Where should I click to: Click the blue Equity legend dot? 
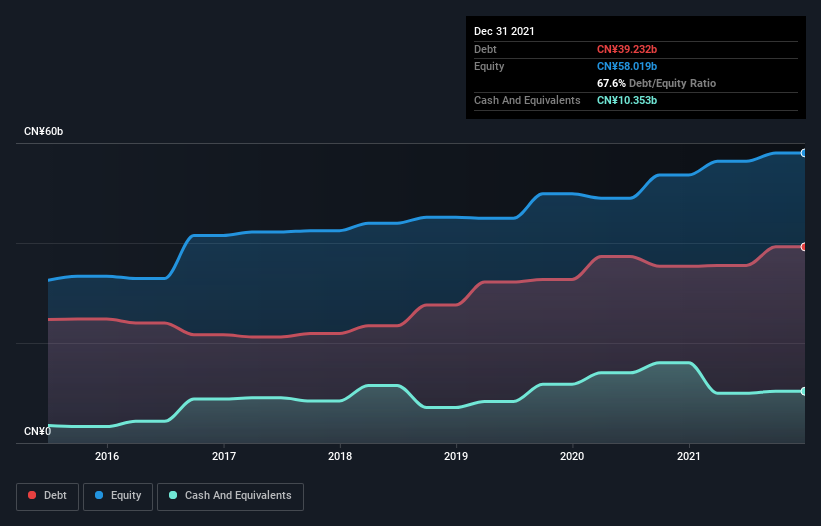98,495
